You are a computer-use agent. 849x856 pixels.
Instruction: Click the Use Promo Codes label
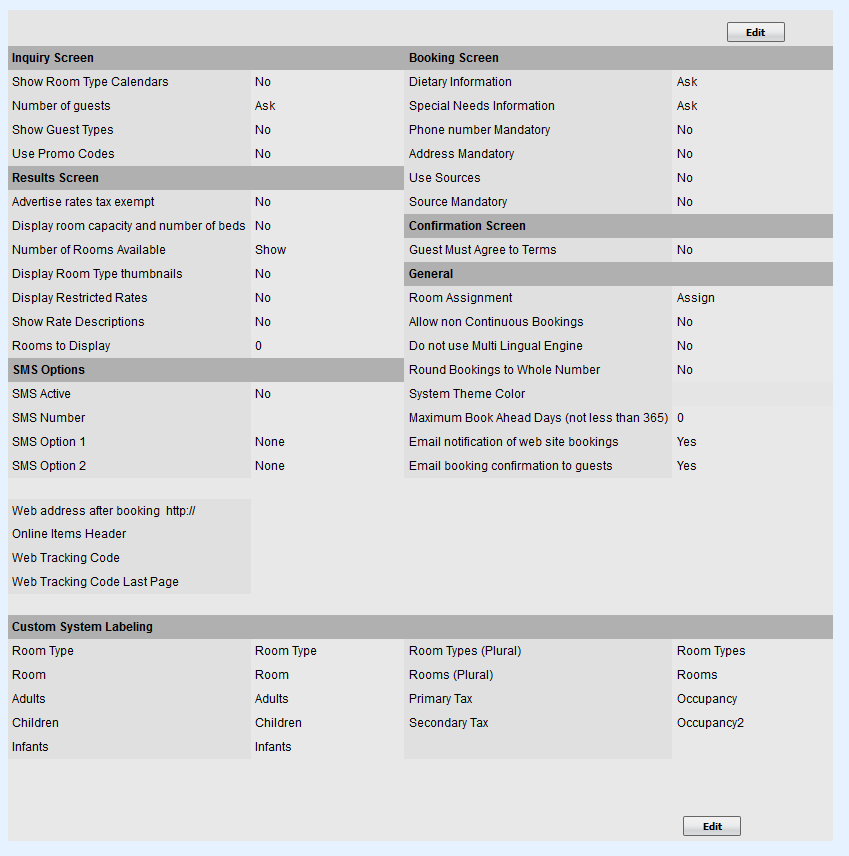point(63,154)
